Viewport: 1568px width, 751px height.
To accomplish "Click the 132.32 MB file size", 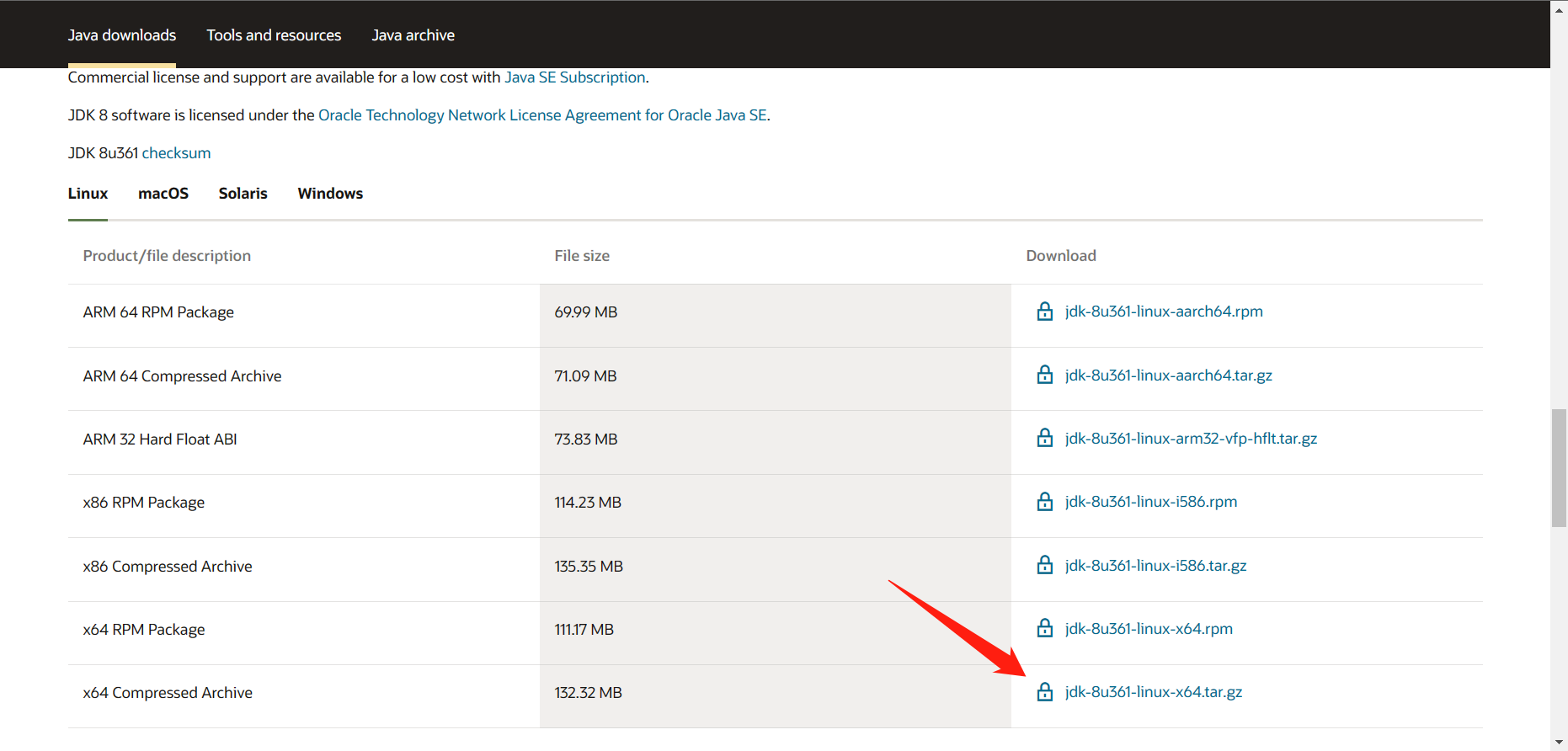I will coord(589,693).
